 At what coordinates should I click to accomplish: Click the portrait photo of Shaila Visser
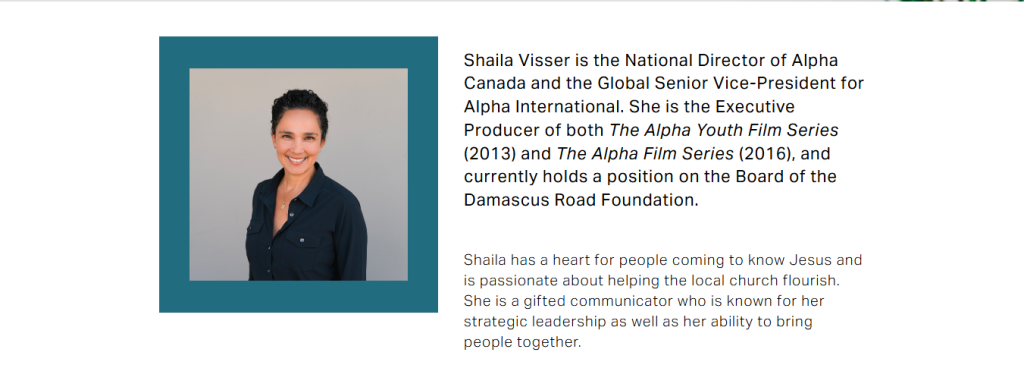point(298,174)
